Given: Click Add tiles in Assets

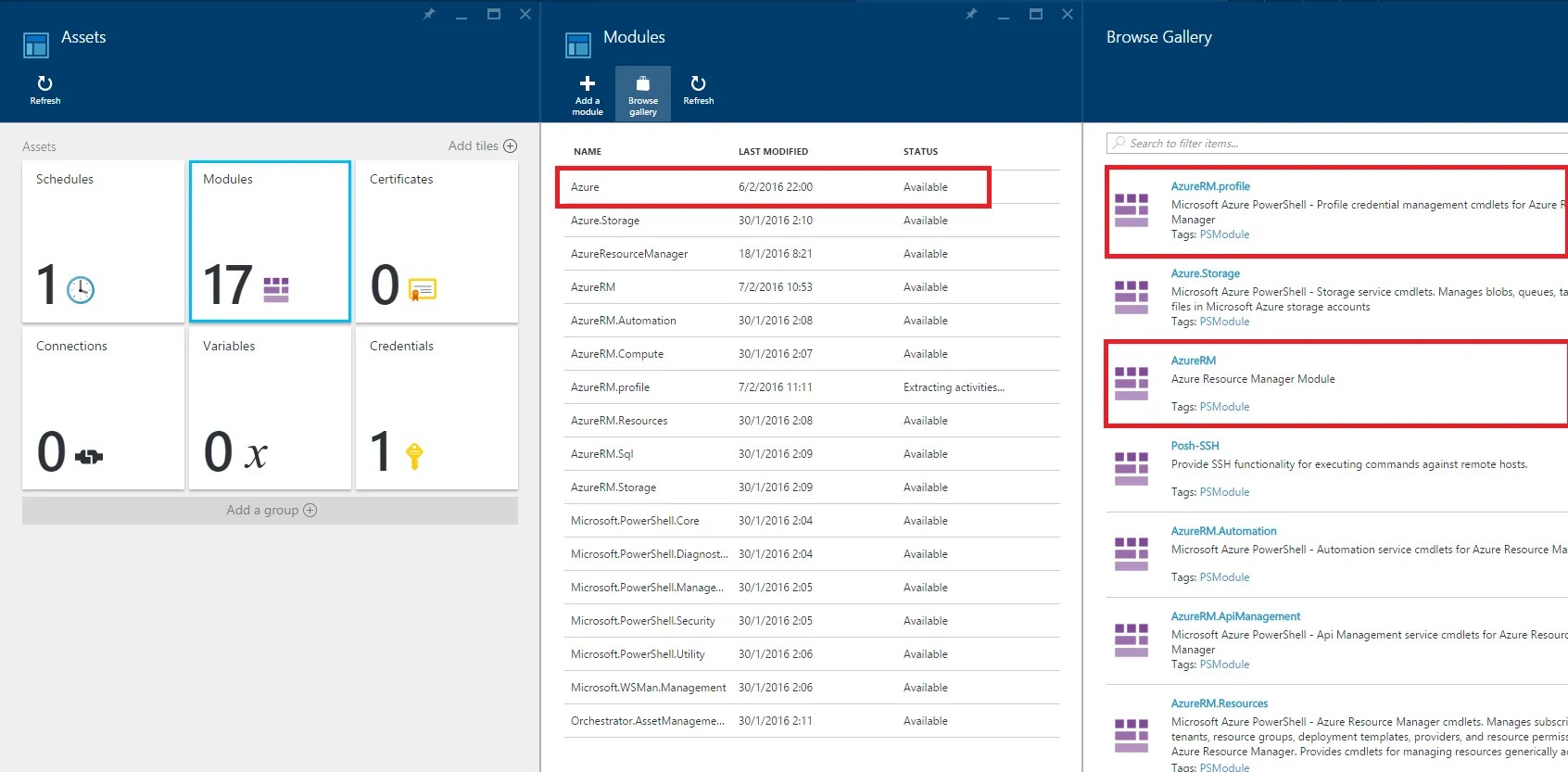Looking at the screenshot, I should point(483,146).
